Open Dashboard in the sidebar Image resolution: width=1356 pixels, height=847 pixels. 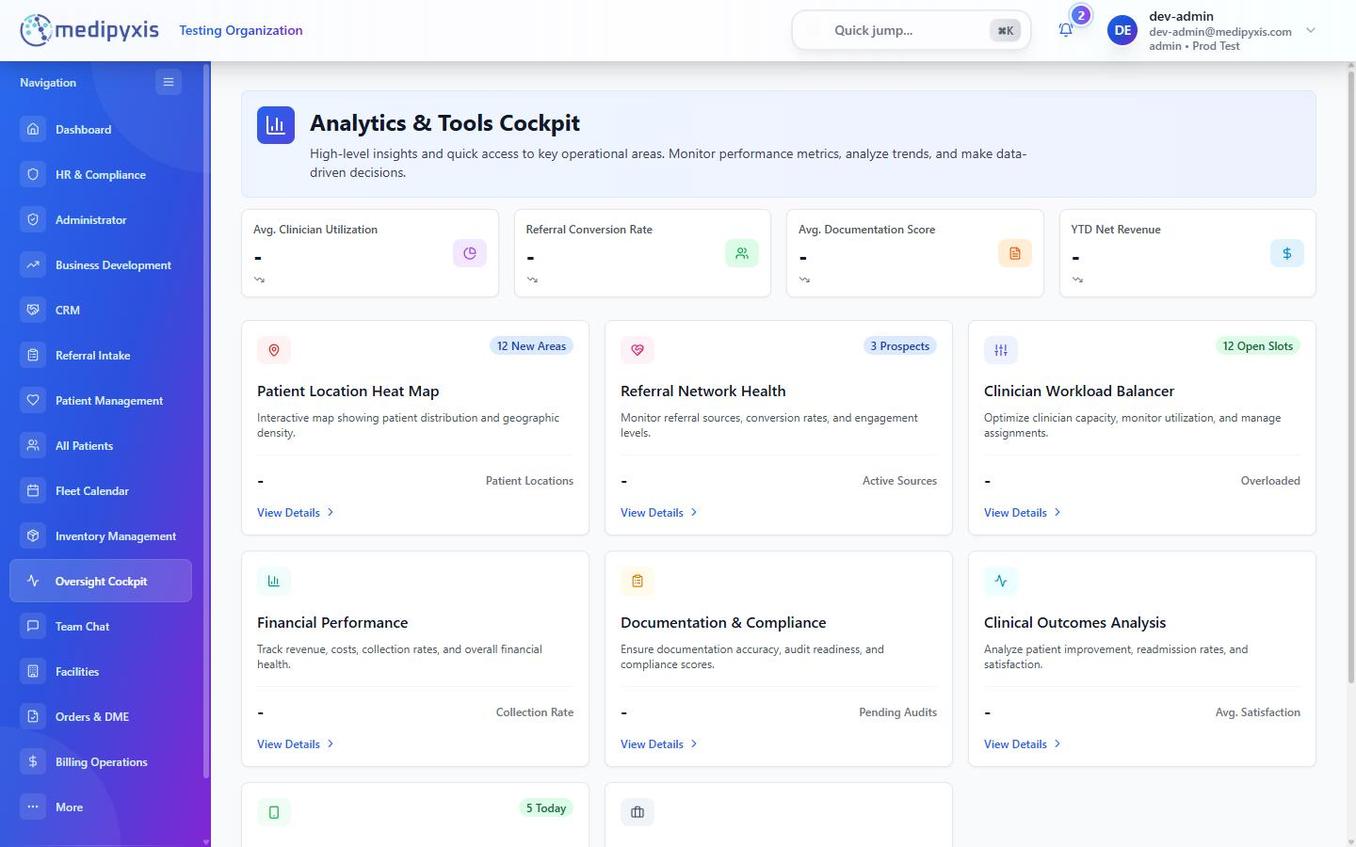(x=101, y=129)
